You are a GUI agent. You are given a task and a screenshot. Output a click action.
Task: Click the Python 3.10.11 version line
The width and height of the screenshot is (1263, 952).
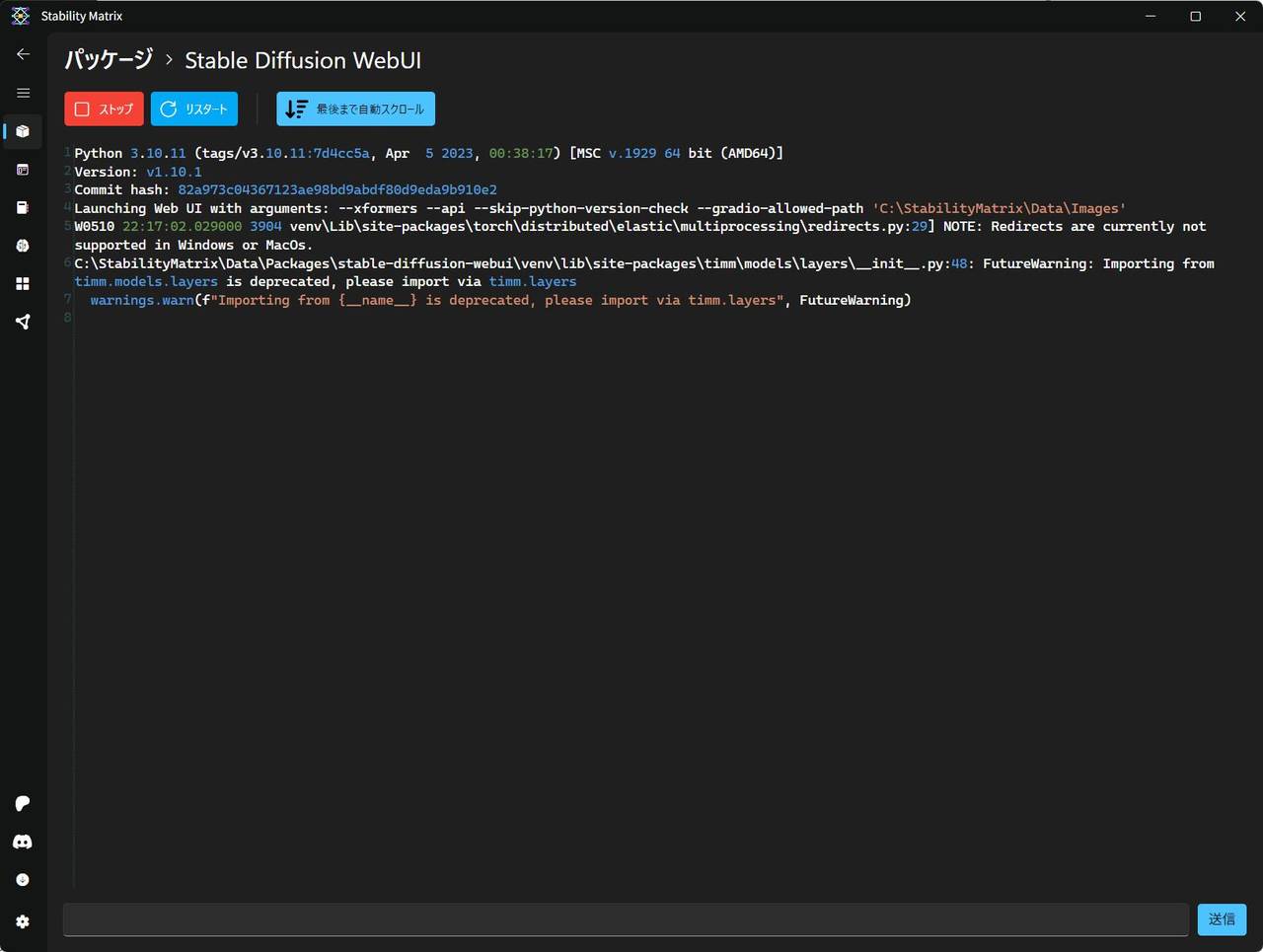click(429, 153)
